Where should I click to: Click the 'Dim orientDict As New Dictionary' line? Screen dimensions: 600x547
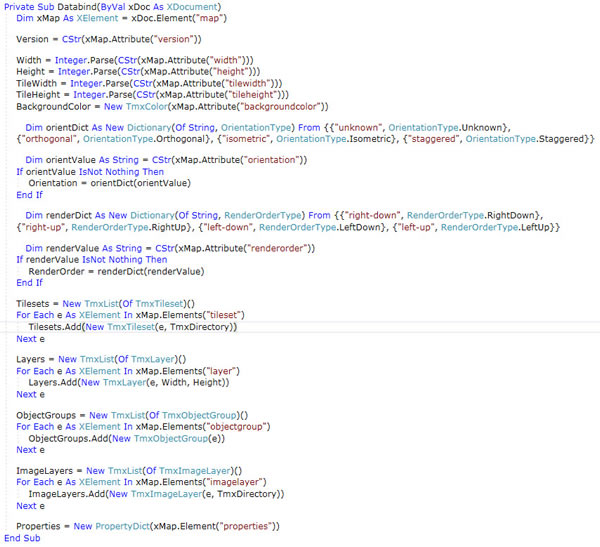(268, 127)
